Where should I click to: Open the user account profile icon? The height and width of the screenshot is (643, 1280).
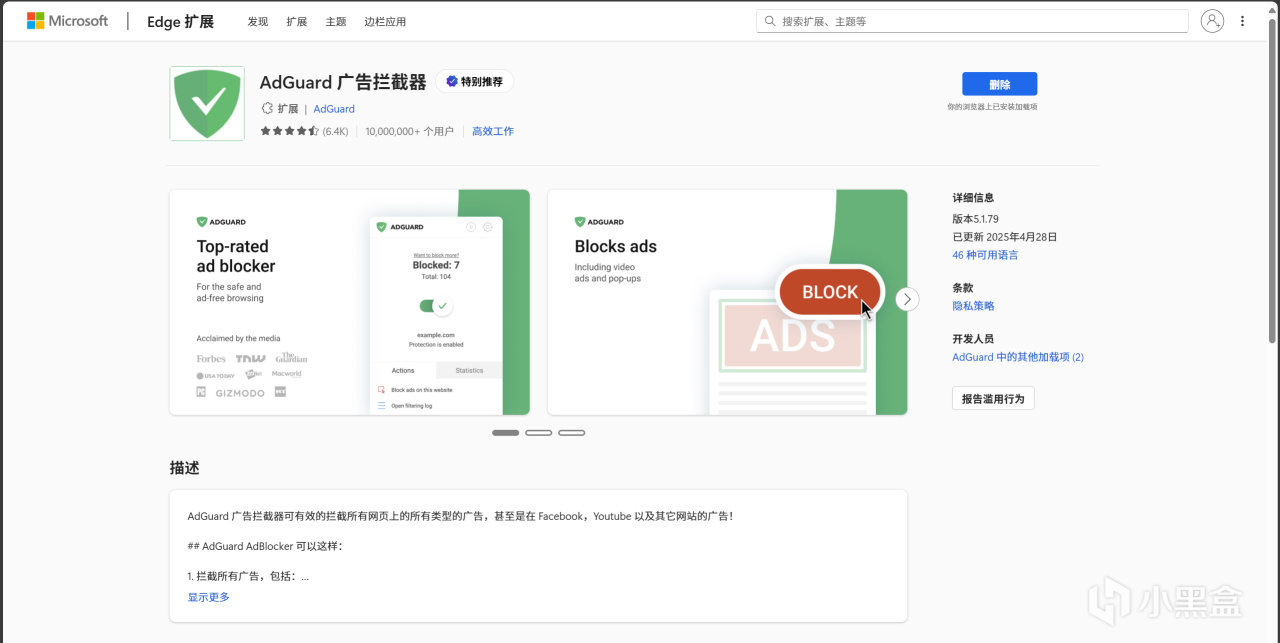pos(1212,21)
